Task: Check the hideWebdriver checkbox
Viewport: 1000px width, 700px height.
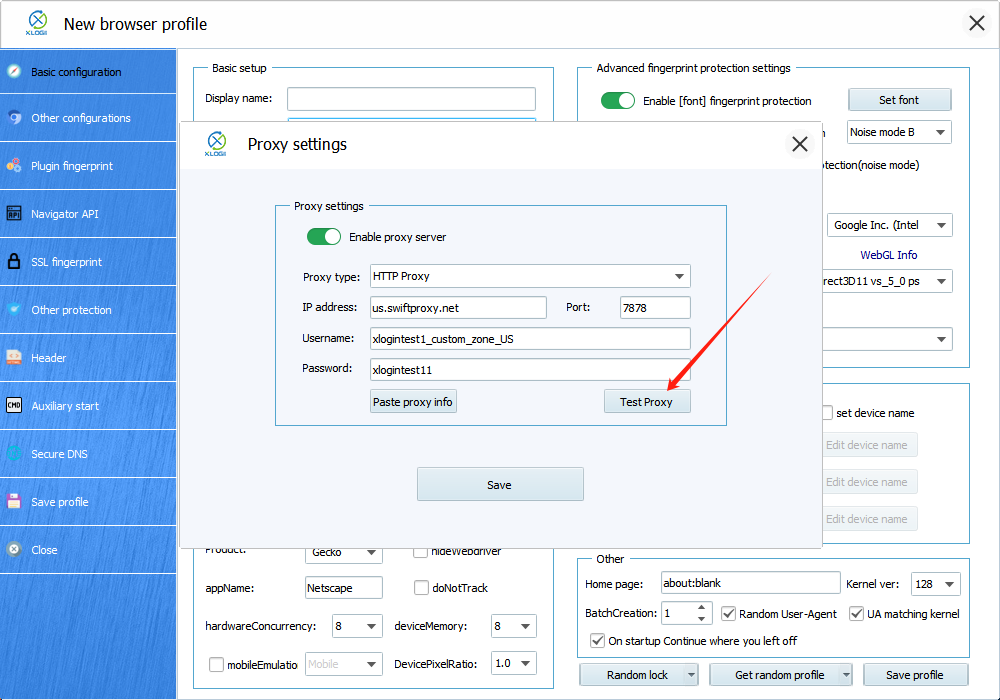Action: 420,551
